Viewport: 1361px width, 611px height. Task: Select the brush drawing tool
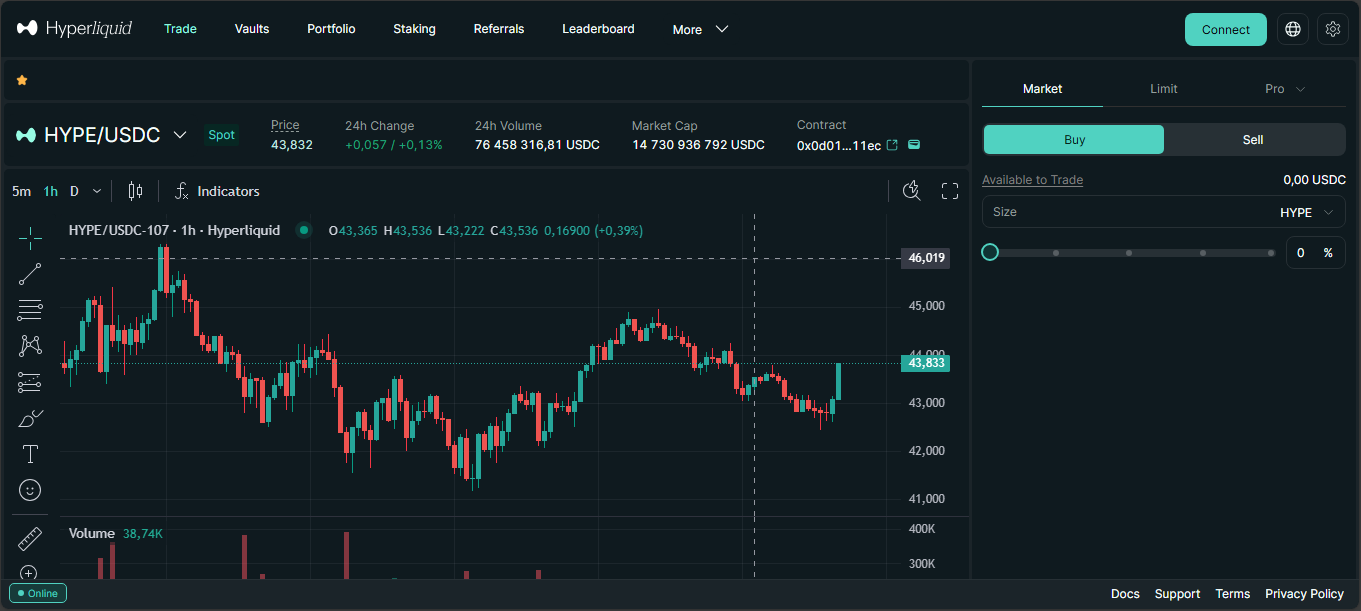(x=30, y=418)
